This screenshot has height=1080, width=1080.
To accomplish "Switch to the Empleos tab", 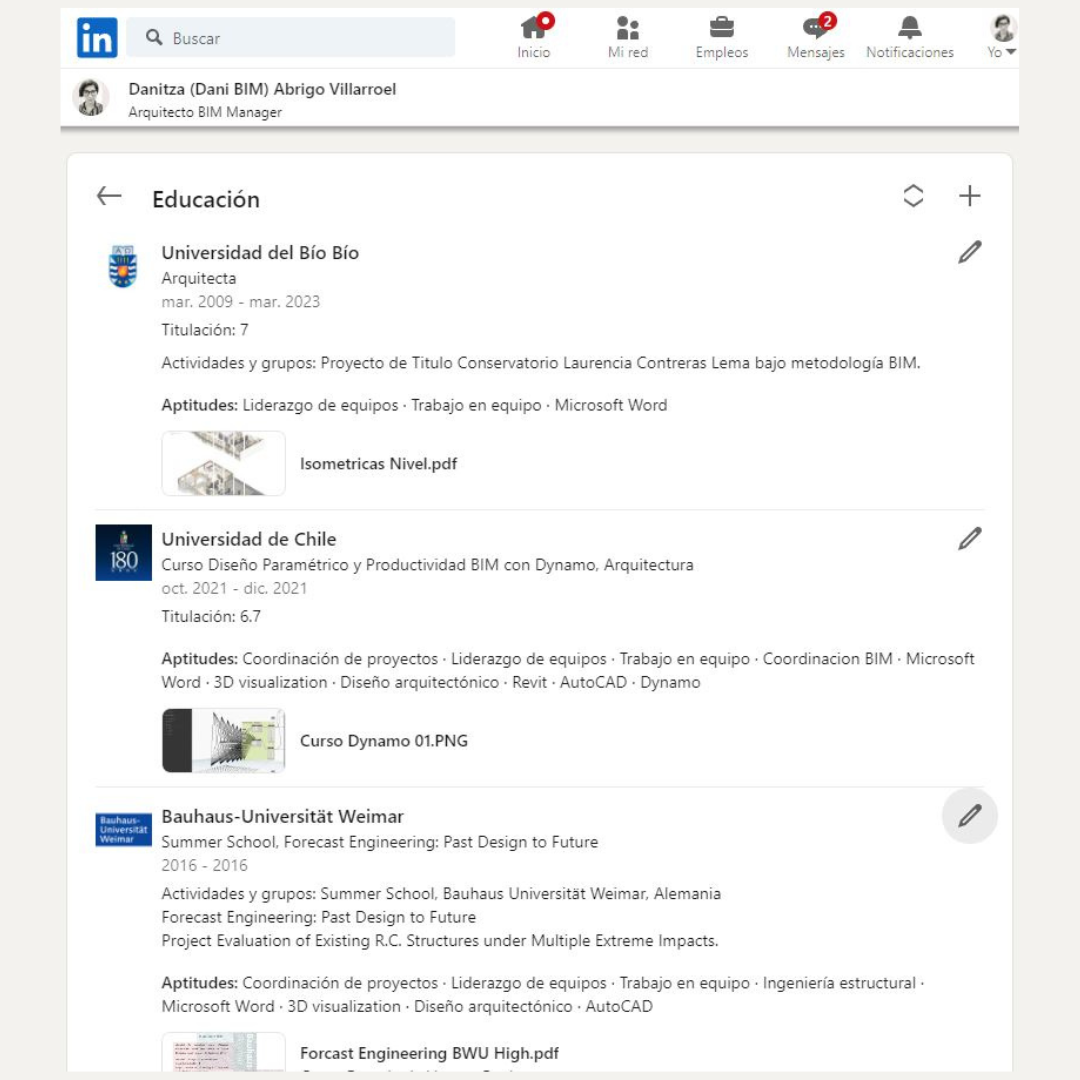I will [x=721, y=37].
